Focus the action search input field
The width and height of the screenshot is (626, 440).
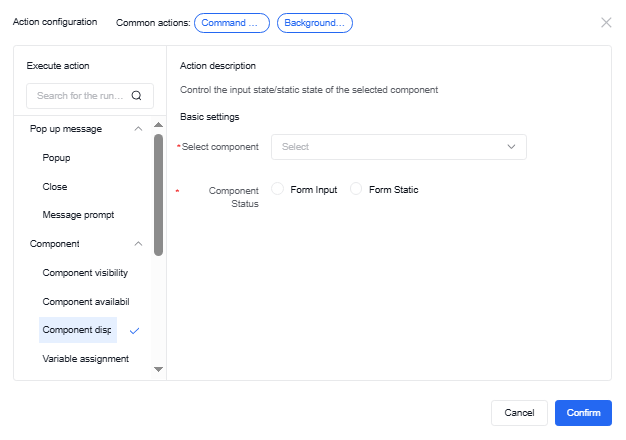click(x=80, y=96)
